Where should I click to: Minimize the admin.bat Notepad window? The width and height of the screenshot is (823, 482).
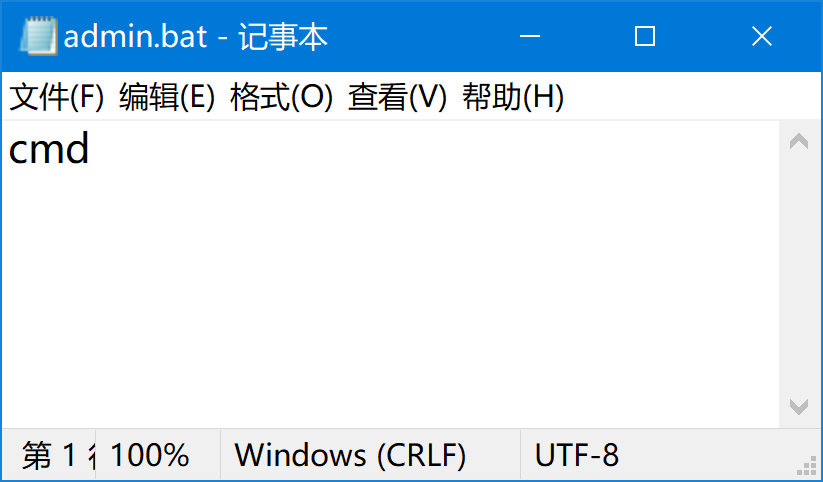click(x=530, y=36)
